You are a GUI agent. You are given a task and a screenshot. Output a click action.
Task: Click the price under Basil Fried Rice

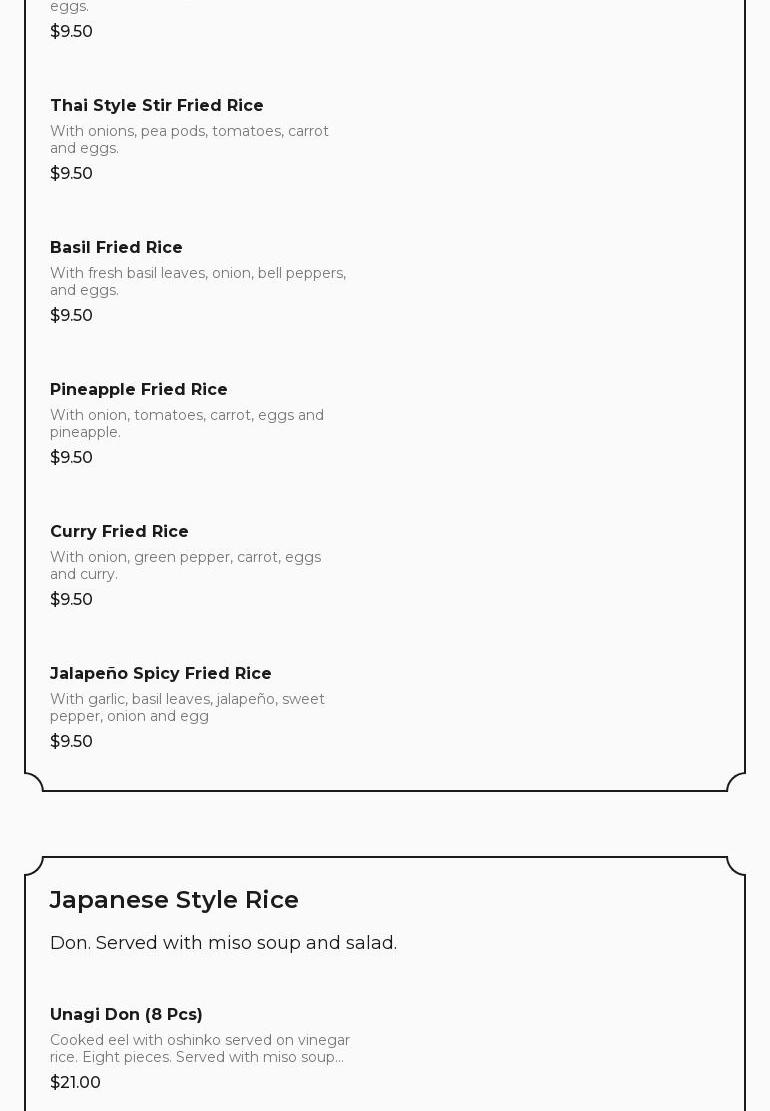(x=71, y=315)
